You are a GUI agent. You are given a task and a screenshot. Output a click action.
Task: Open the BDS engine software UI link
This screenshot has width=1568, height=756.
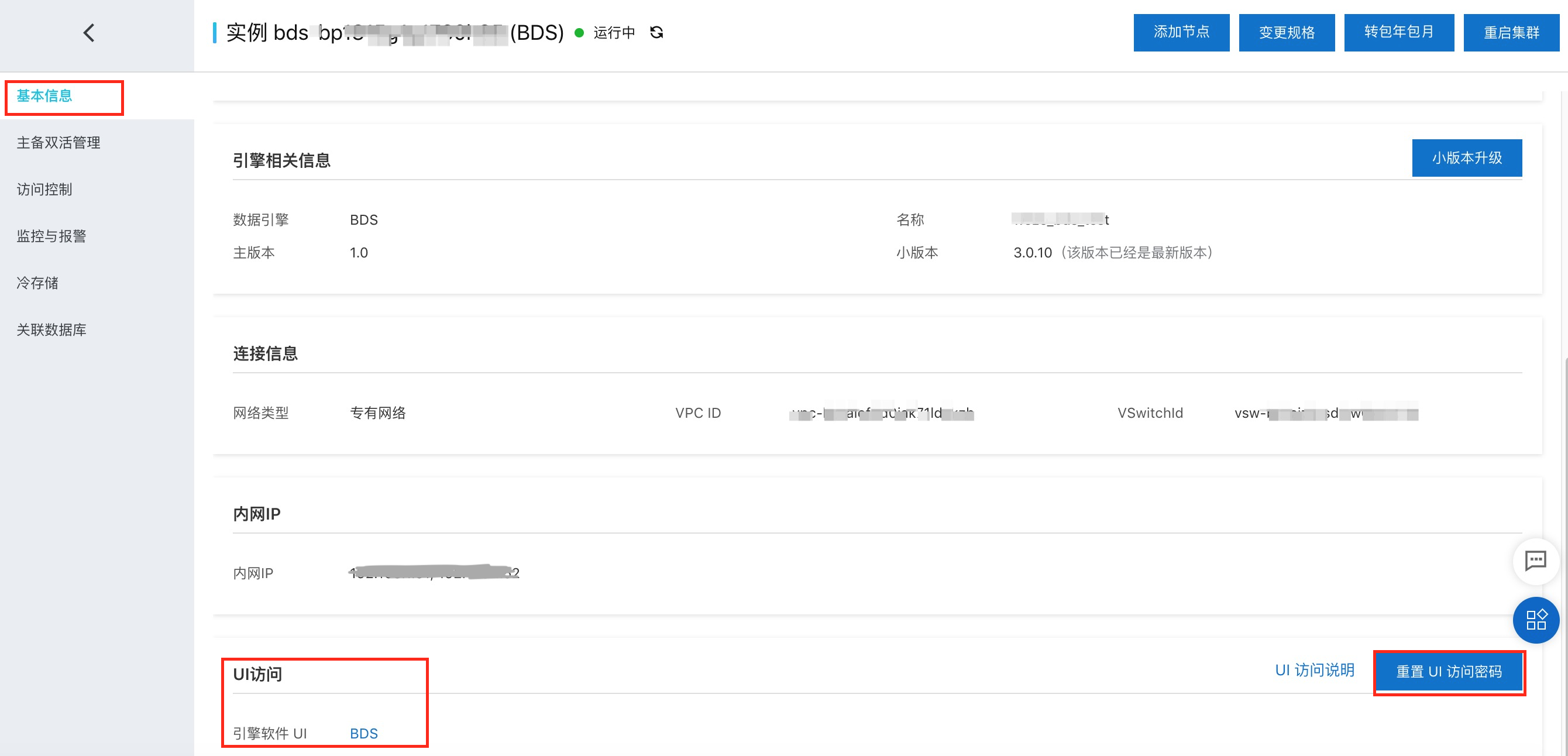pyautogui.click(x=363, y=734)
